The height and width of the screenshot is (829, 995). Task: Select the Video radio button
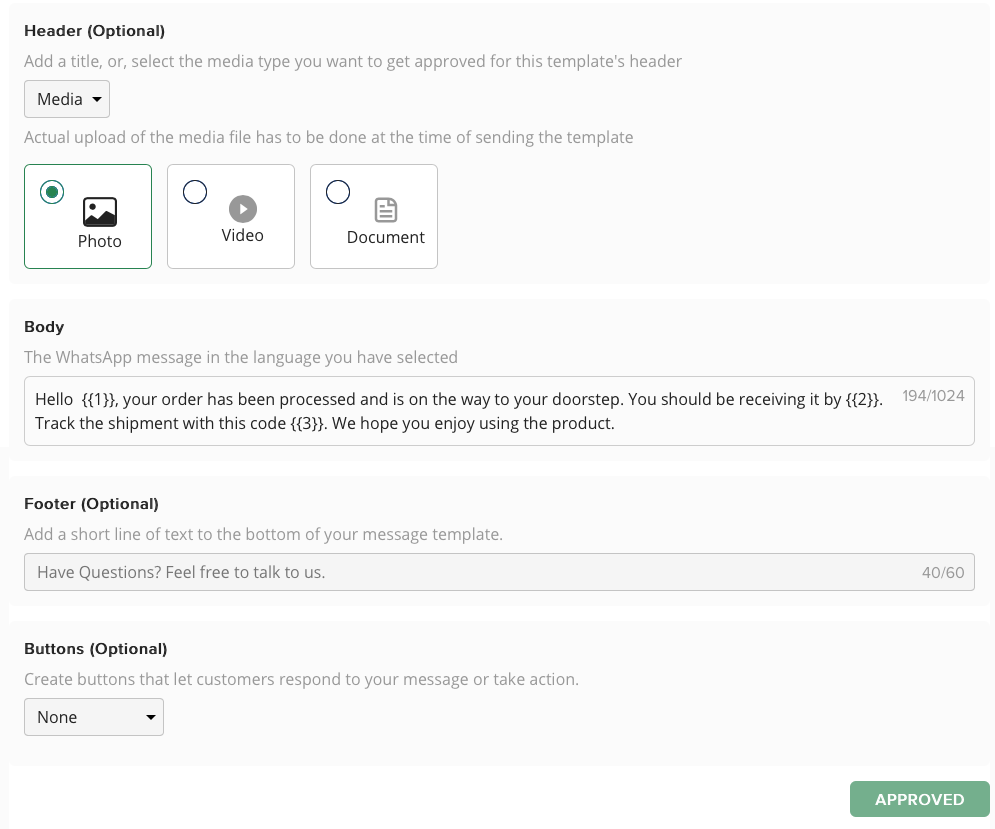pyautogui.click(x=194, y=192)
